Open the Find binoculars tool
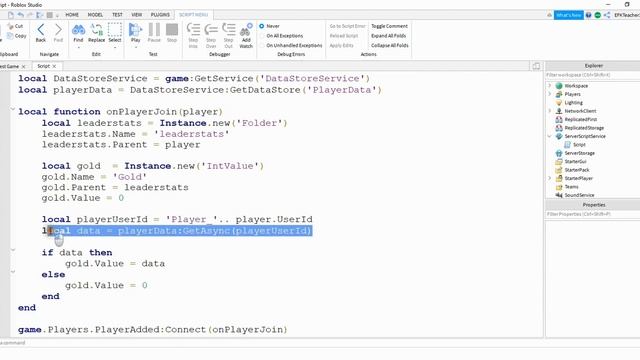 point(78,30)
